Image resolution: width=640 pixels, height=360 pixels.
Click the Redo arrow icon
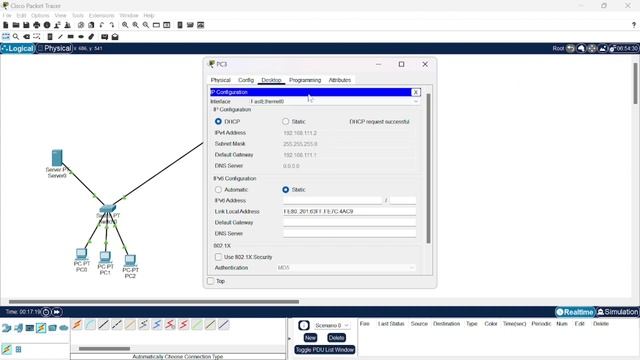(112, 25)
